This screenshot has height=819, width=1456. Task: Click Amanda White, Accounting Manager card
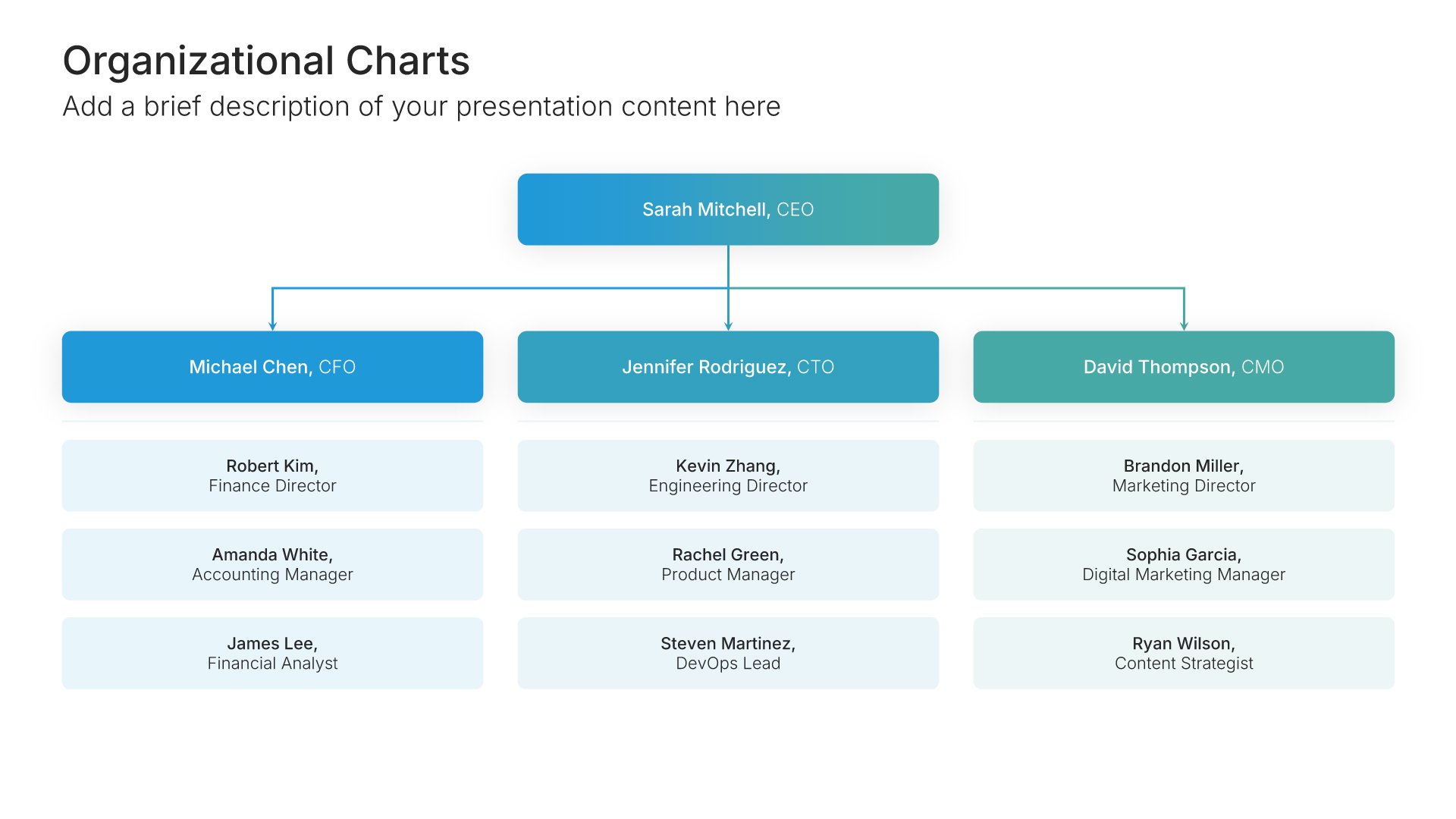(x=272, y=564)
